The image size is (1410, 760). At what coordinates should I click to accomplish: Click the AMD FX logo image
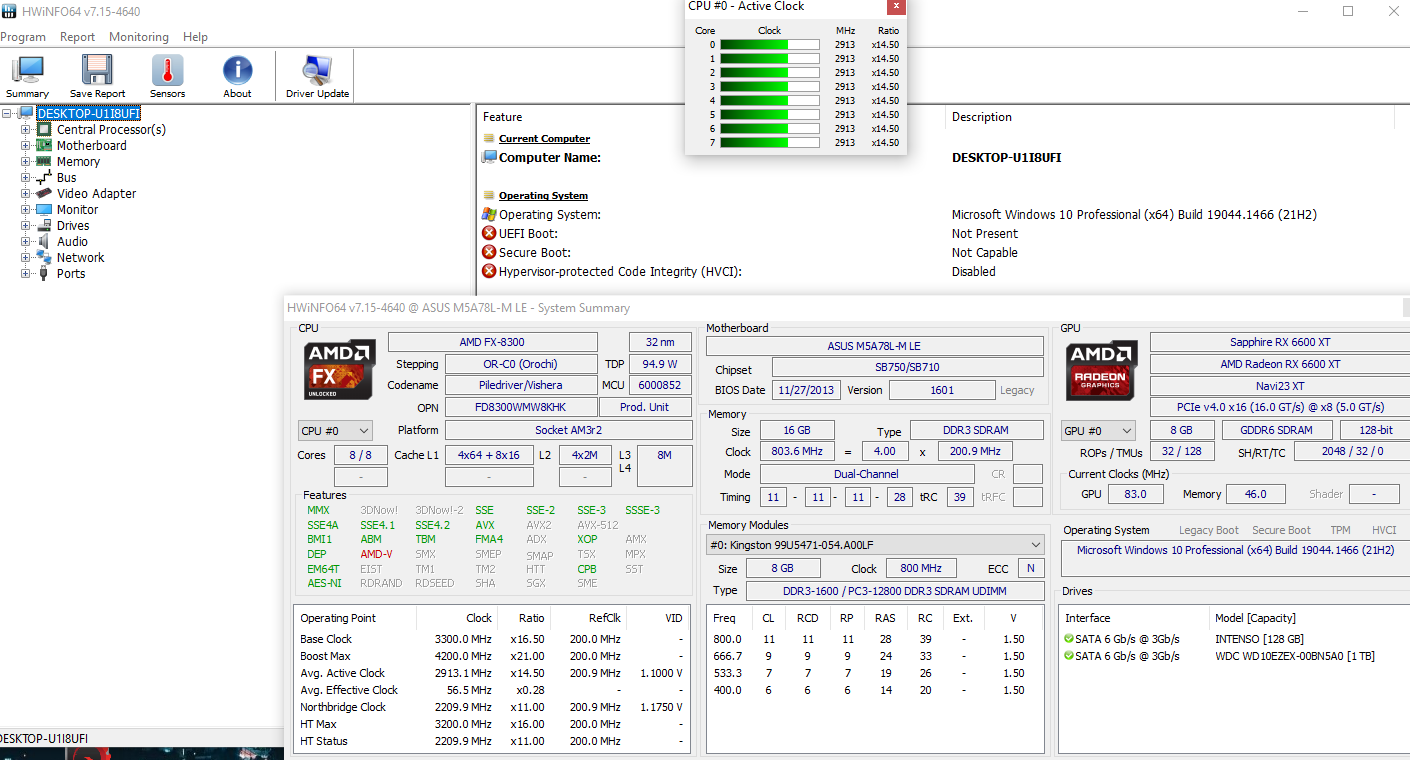pyautogui.click(x=339, y=370)
